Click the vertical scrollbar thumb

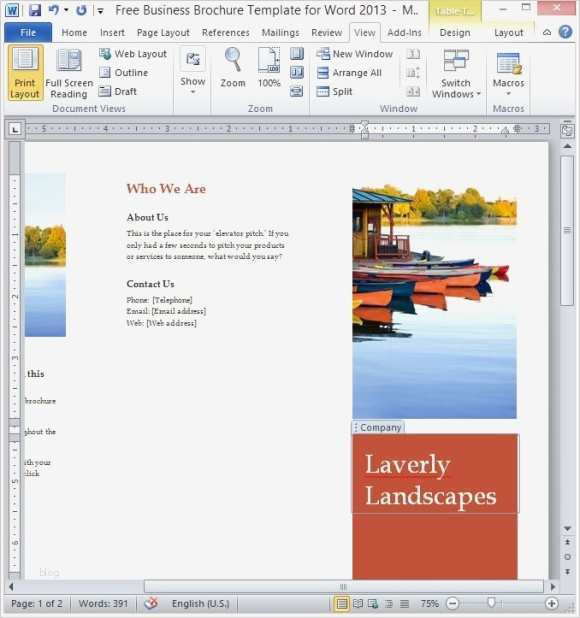pyautogui.click(x=567, y=230)
